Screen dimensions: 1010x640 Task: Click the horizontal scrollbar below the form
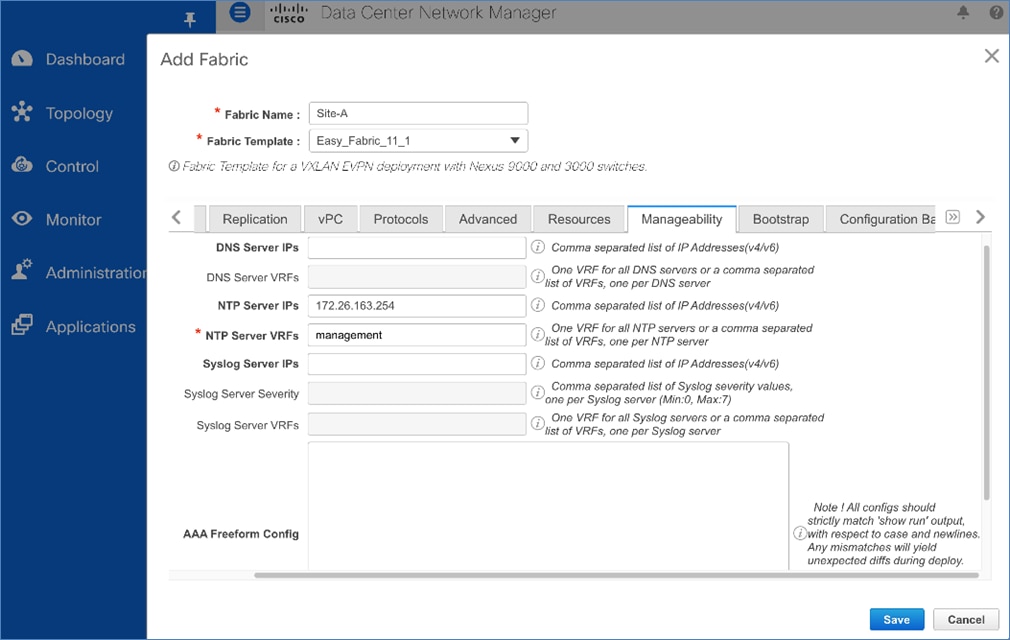[x=616, y=575]
